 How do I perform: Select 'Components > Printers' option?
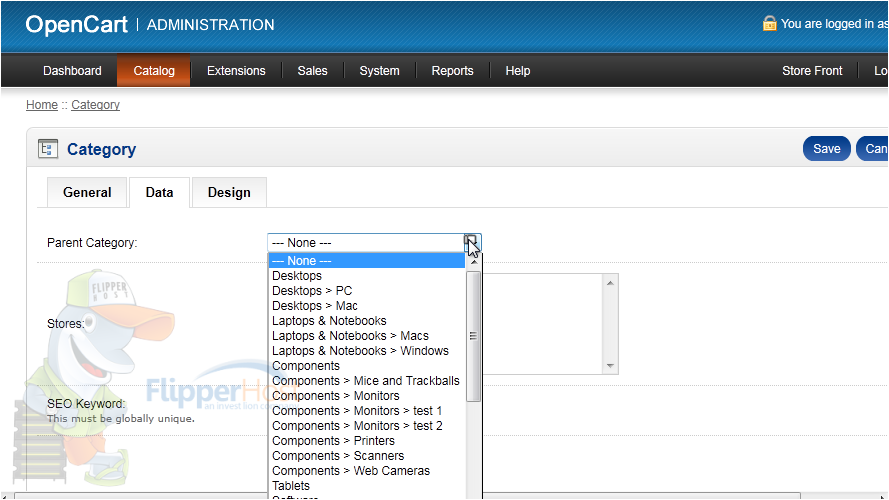pyautogui.click(x=366, y=441)
